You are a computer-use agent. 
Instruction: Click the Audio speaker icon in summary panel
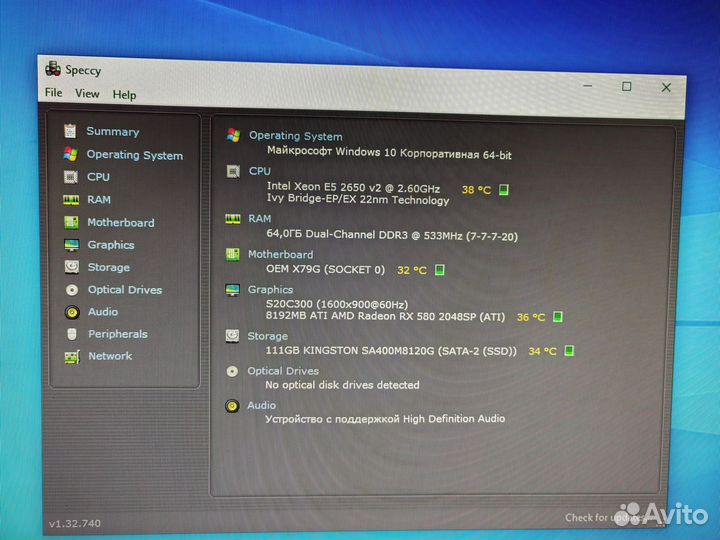click(x=232, y=406)
